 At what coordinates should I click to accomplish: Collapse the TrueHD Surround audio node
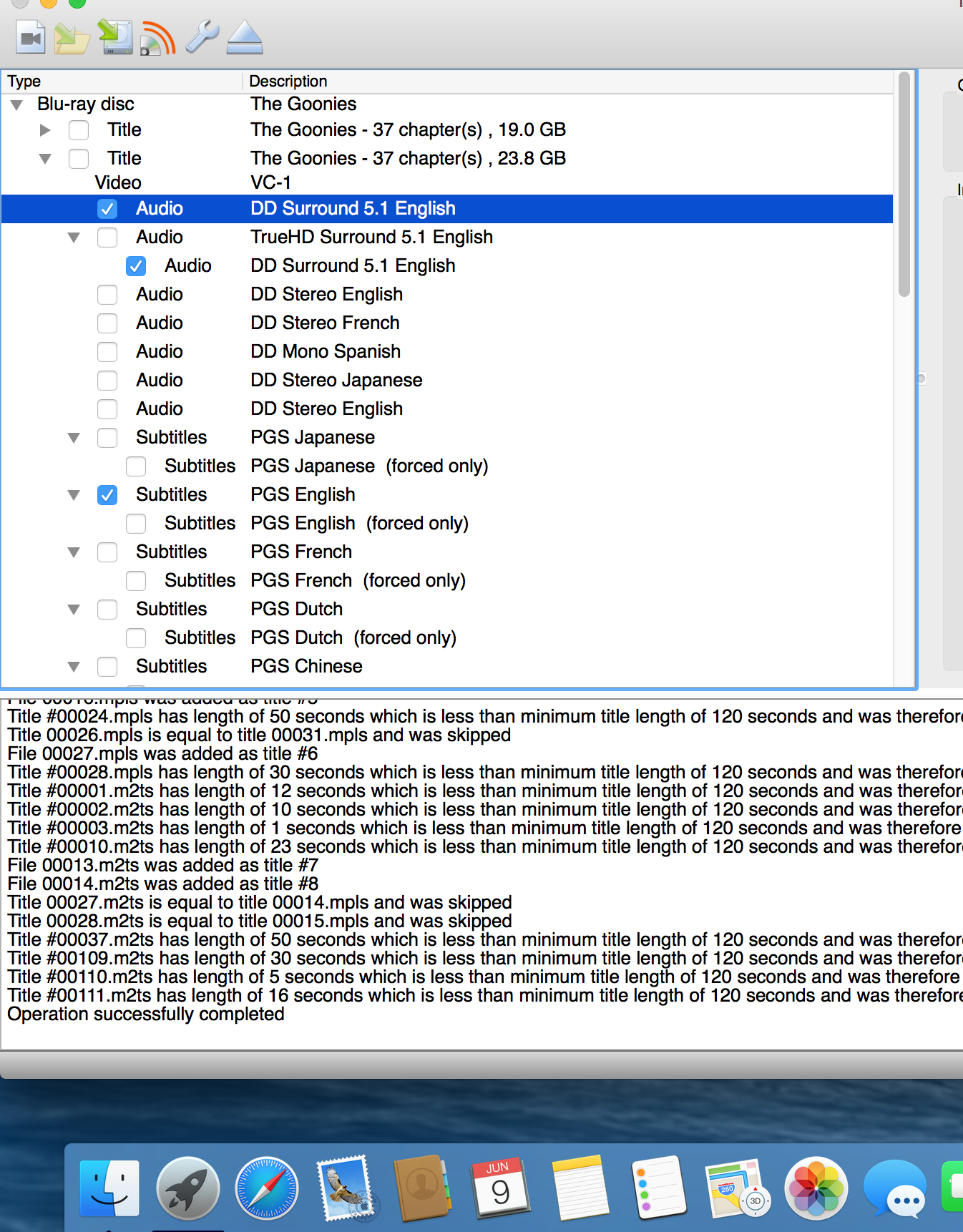click(x=74, y=238)
